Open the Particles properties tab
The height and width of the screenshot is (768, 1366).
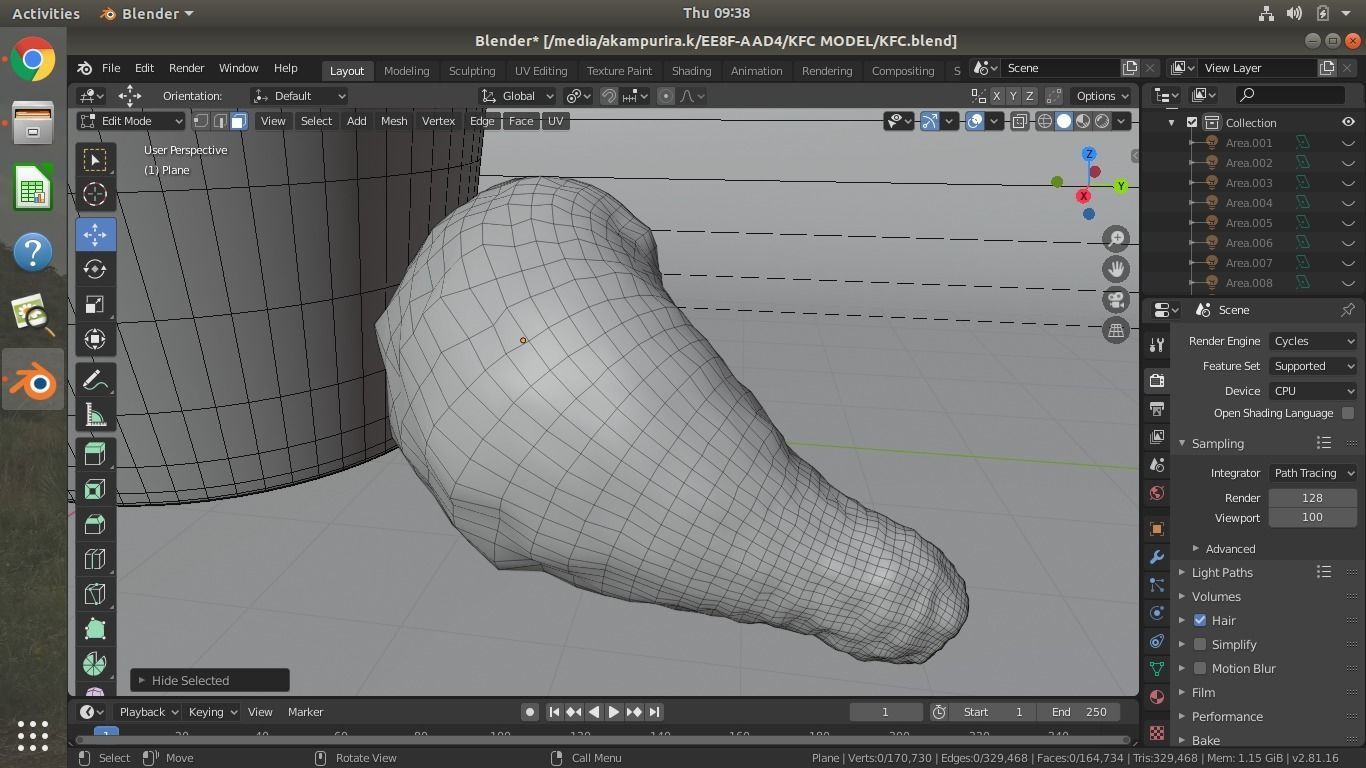1157,585
